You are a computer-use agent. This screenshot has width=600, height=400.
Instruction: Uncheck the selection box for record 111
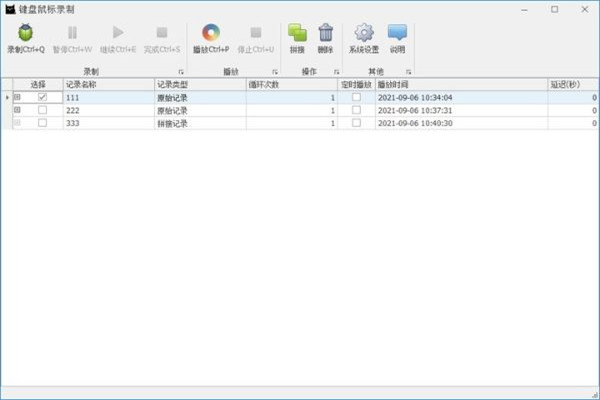click(x=42, y=97)
